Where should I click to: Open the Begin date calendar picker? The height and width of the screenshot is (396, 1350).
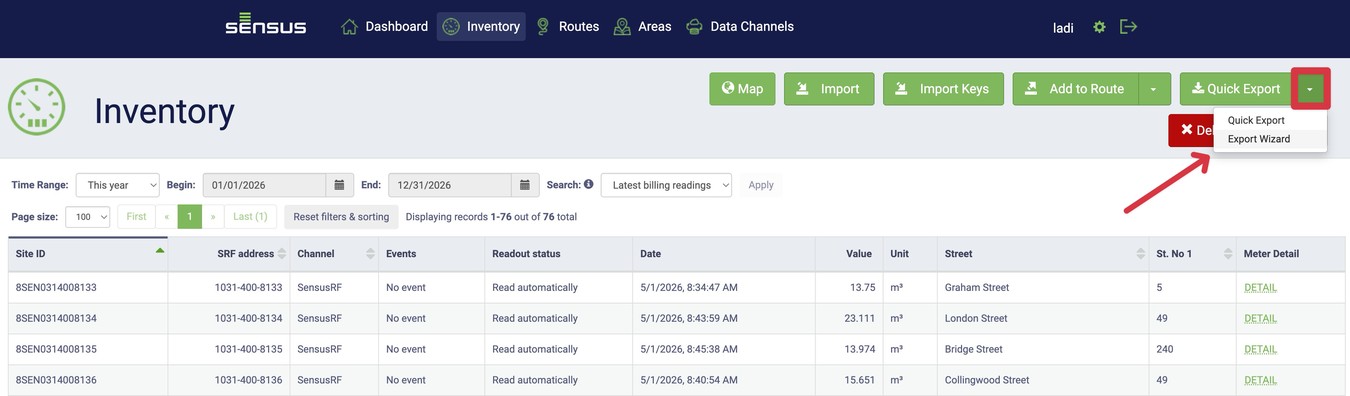tap(339, 185)
